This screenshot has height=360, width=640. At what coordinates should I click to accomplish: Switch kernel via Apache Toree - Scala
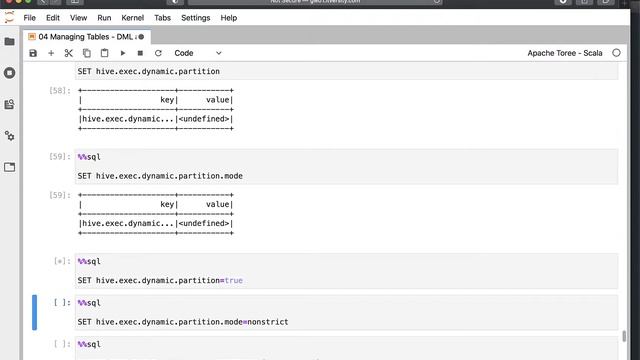tap(565, 53)
